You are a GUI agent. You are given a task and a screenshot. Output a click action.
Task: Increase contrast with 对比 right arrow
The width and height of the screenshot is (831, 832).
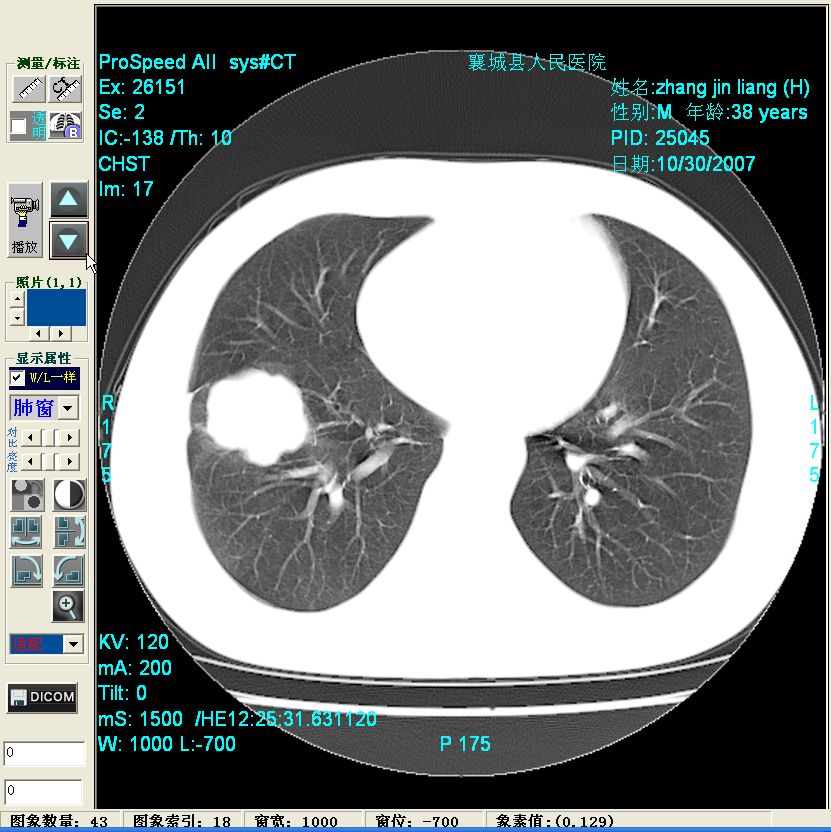[x=69, y=437]
